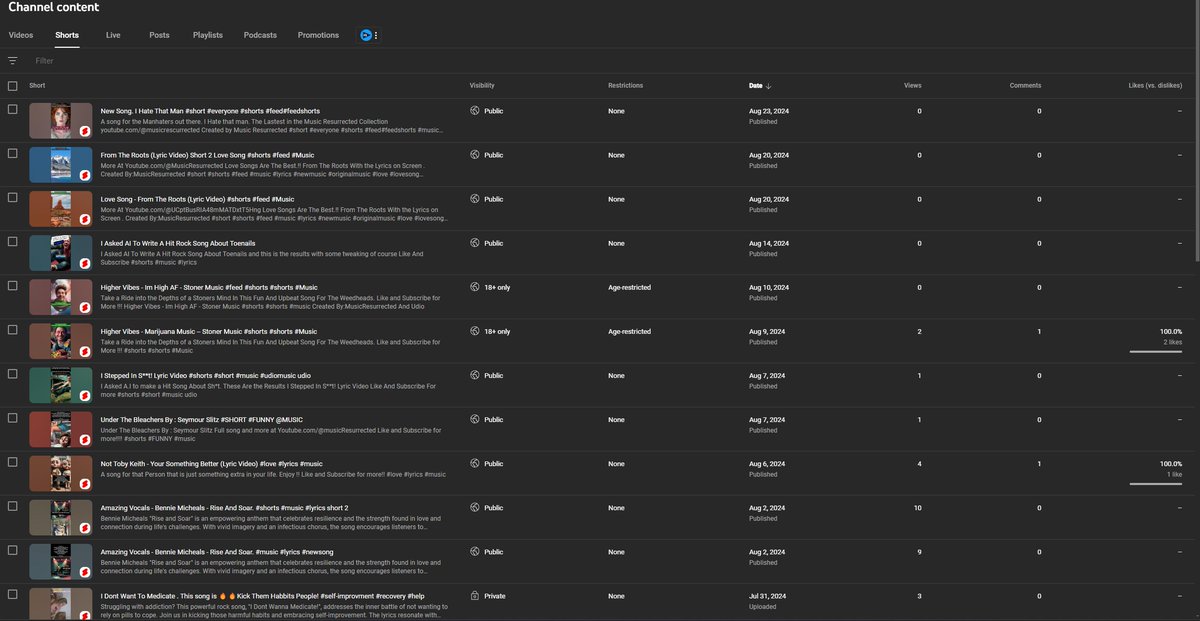The image size is (1200, 621).
Task: Check the I Dont Want To Medicate row
Action: pyautogui.click(x=12, y=593)
